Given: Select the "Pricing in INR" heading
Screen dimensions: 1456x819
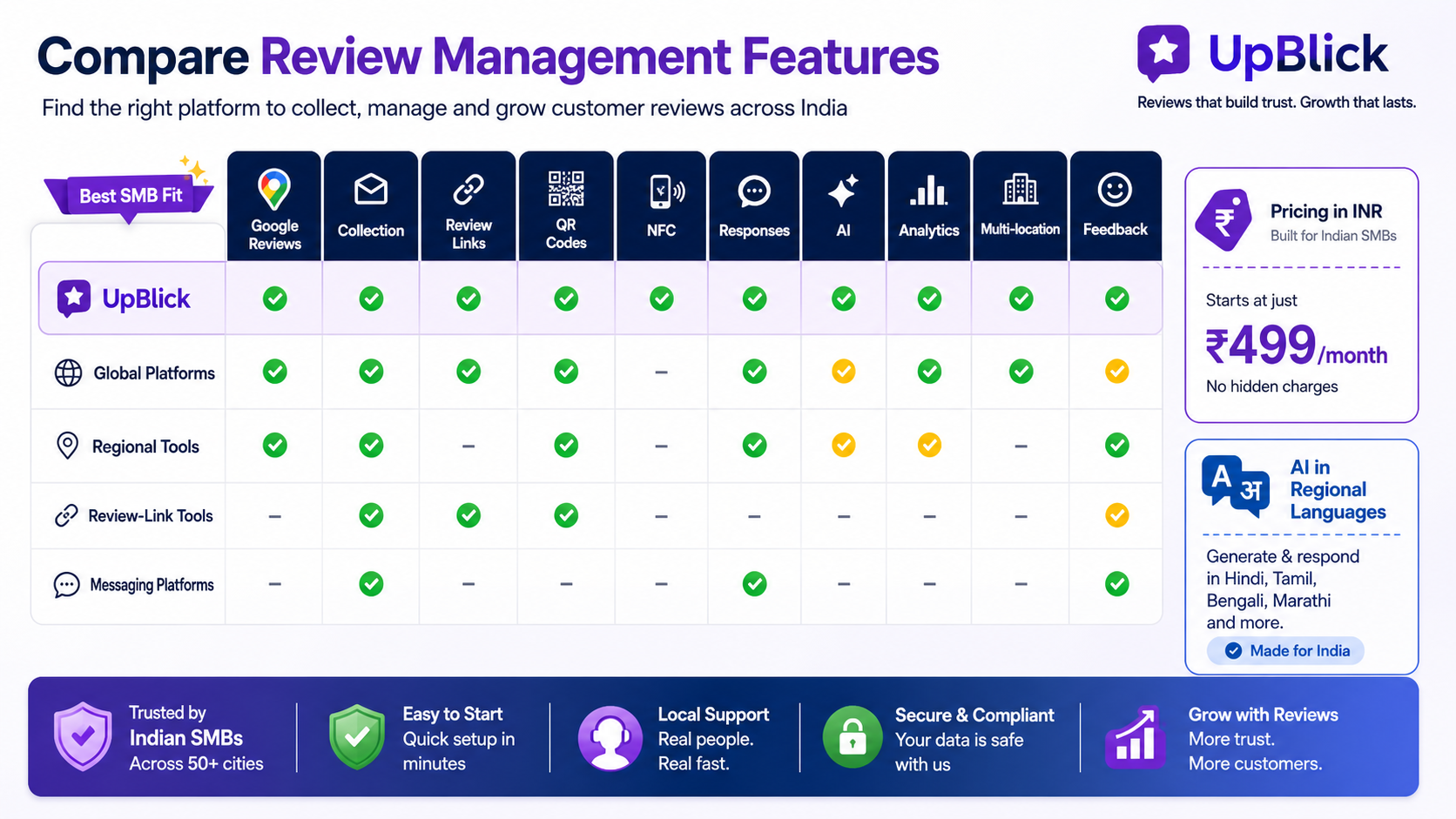Looking at the screenshot, I should tap(1326, 211).
